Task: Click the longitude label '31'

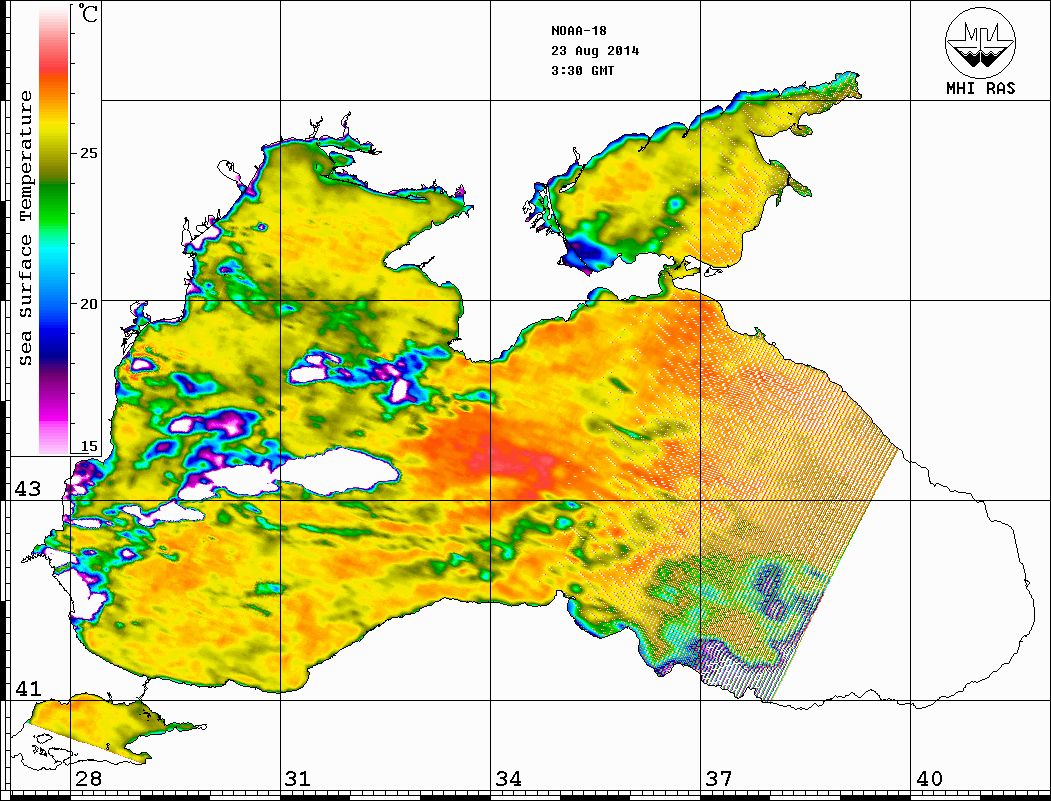Action: 298,779
